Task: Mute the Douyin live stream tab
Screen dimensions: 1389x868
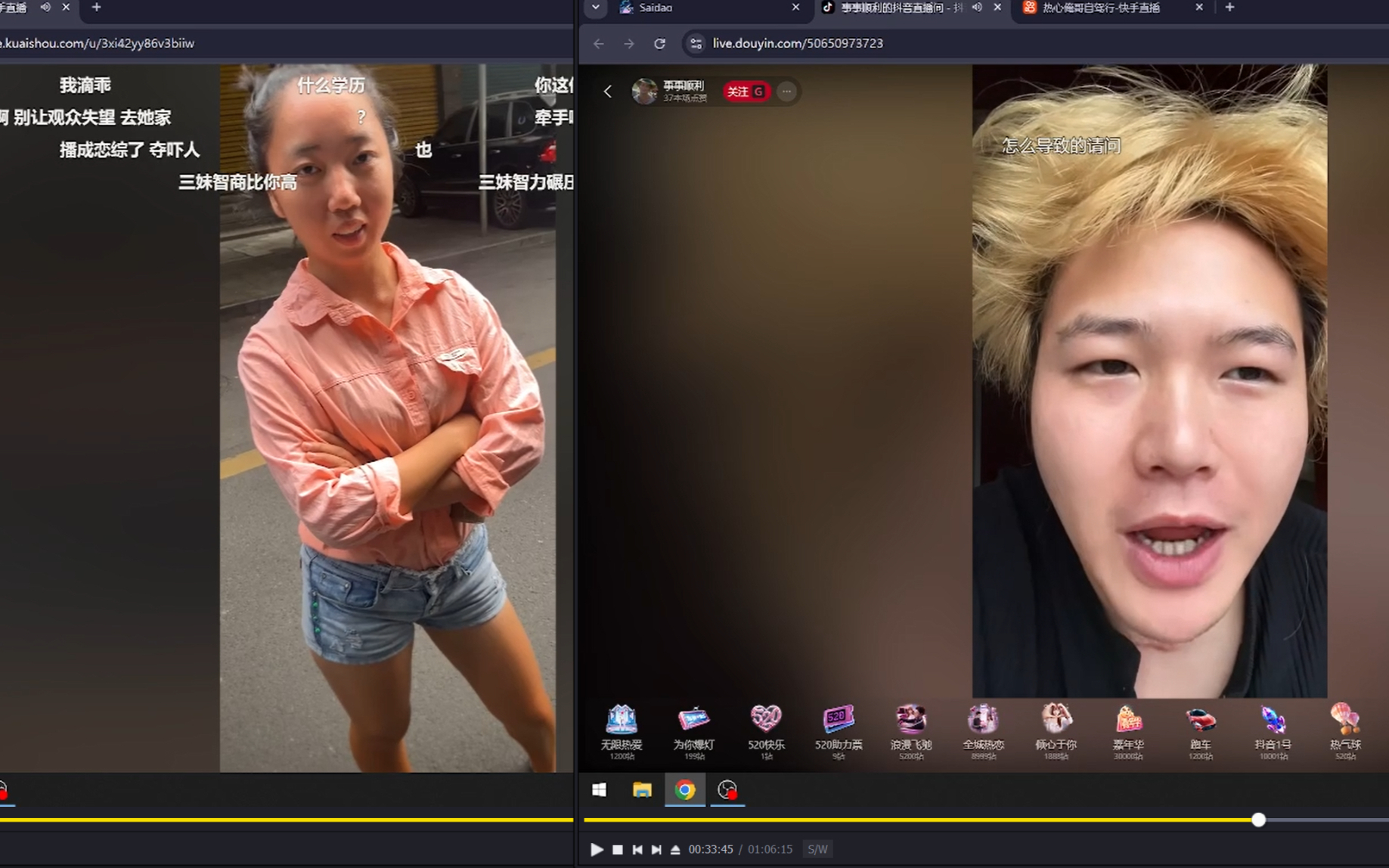Action: point(977,8)
